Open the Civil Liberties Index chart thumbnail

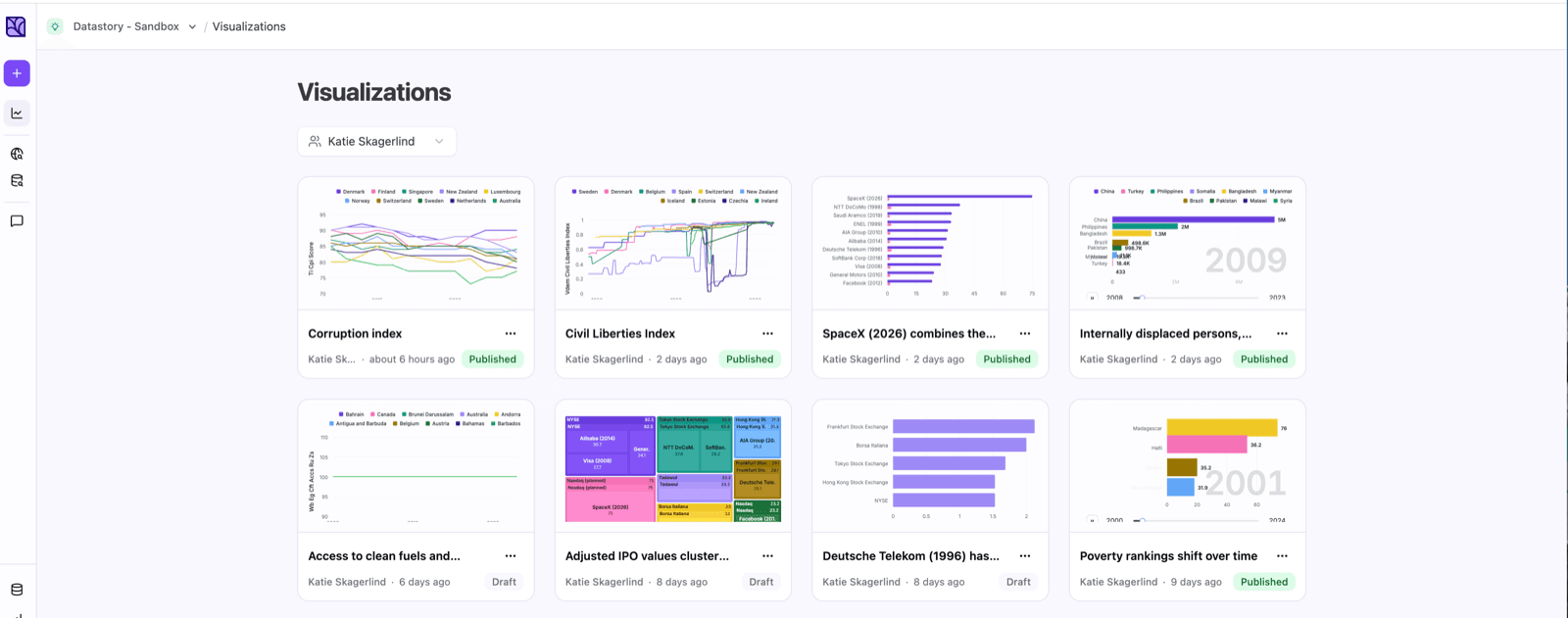tap(673, 243)
